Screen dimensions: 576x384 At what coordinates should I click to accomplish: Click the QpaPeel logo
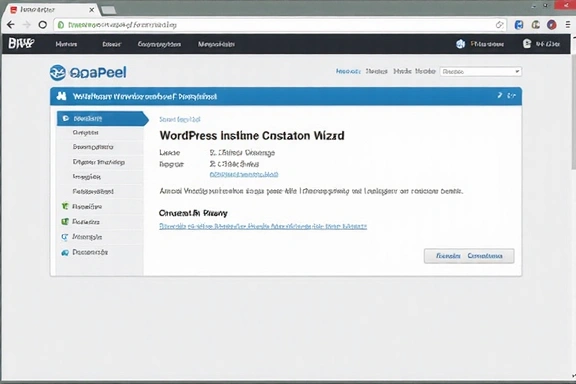click(x=88, y=72)
